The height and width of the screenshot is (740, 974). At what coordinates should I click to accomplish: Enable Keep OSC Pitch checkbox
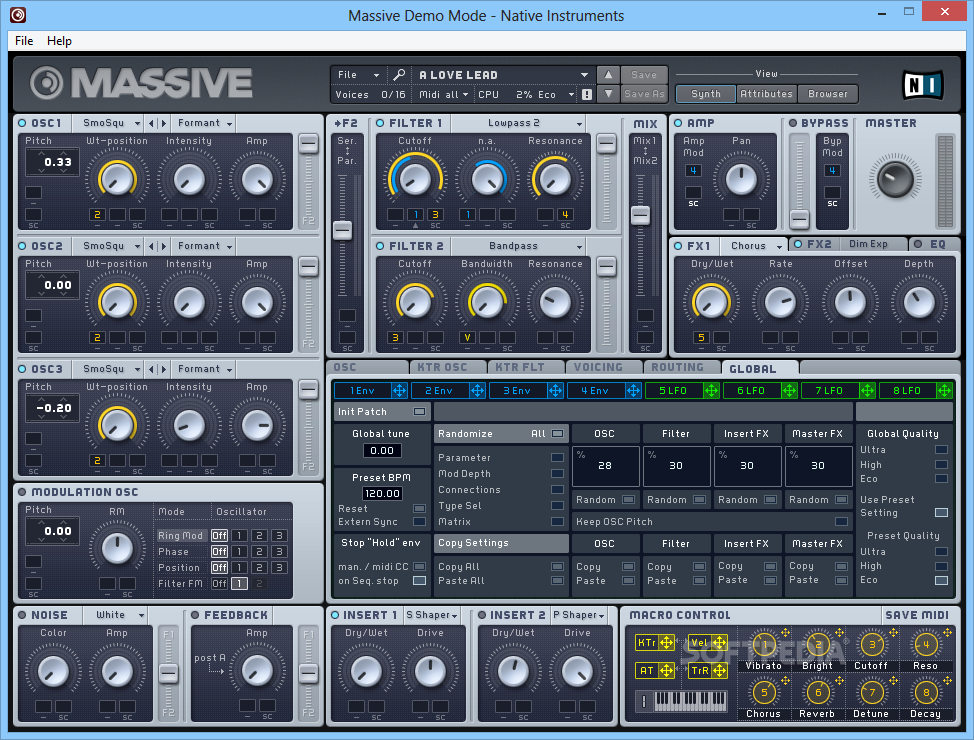(842, 522)
